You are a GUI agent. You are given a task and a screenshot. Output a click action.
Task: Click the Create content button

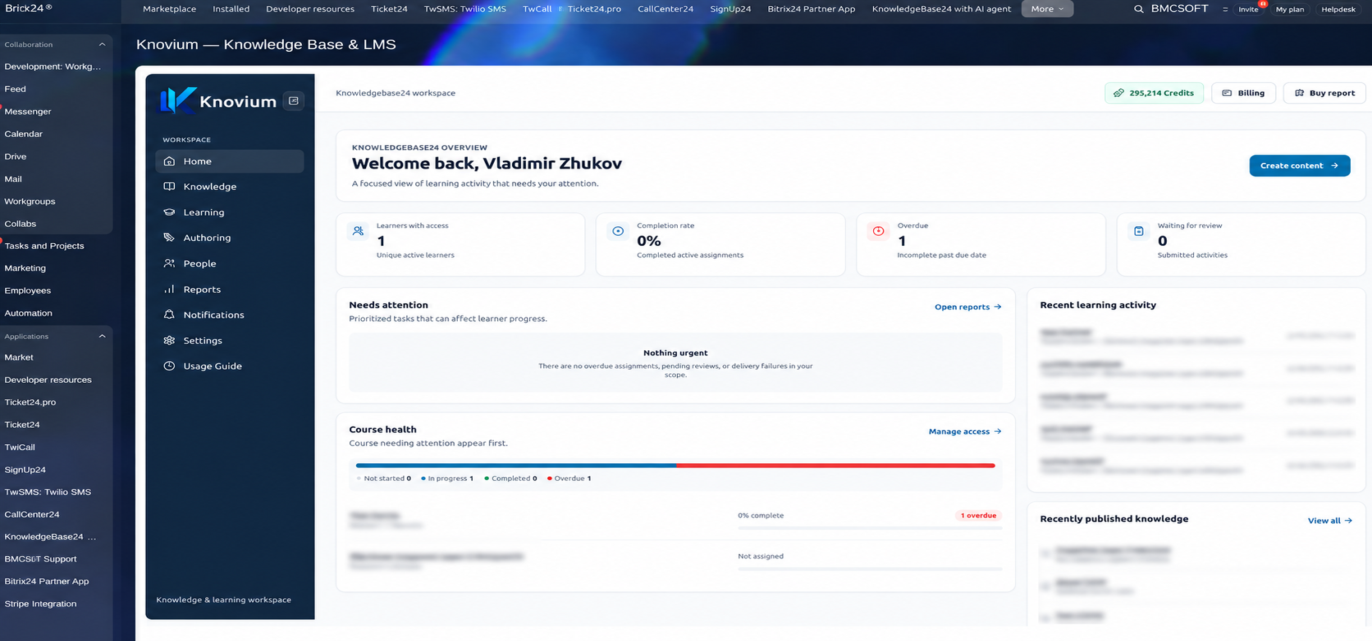(x=1299, y=166)
